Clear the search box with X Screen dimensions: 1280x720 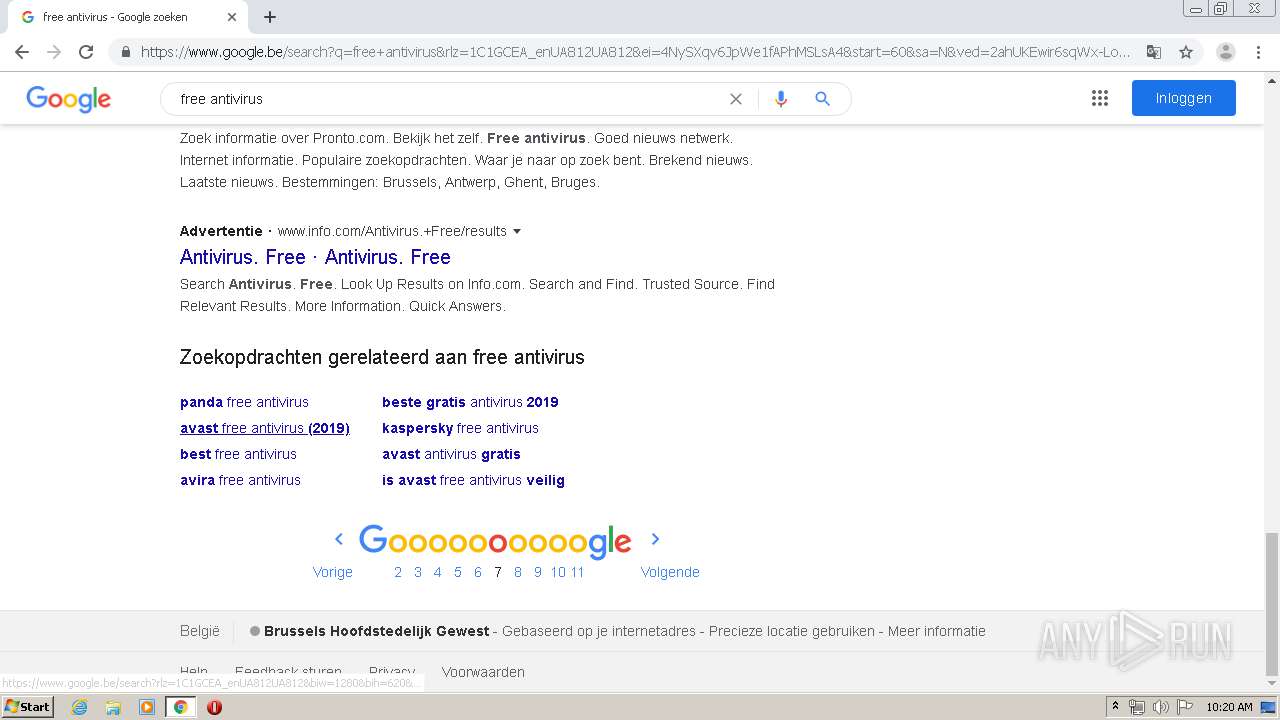click(736, 99)
